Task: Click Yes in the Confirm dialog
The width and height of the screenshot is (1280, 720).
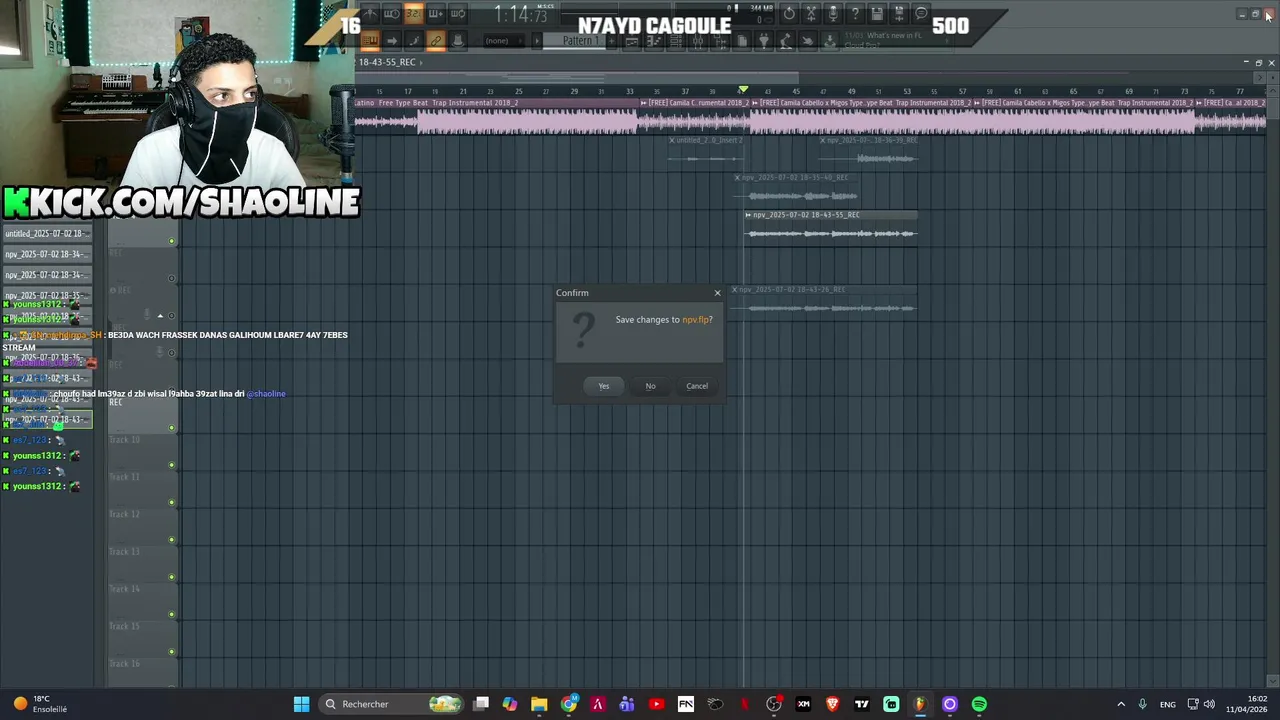Action: point(603,386)
